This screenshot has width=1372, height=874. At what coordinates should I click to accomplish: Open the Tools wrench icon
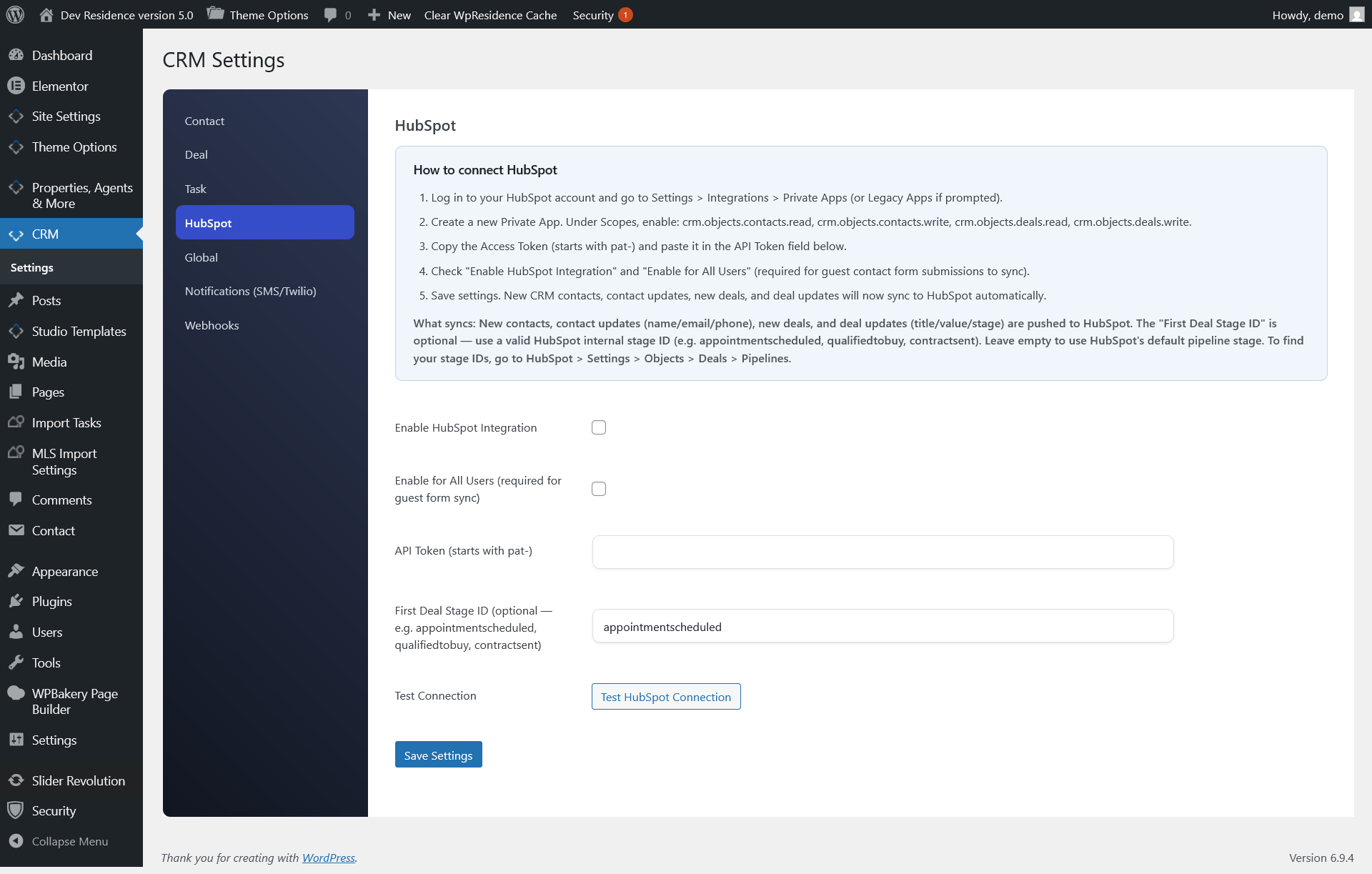pos(16,662)
